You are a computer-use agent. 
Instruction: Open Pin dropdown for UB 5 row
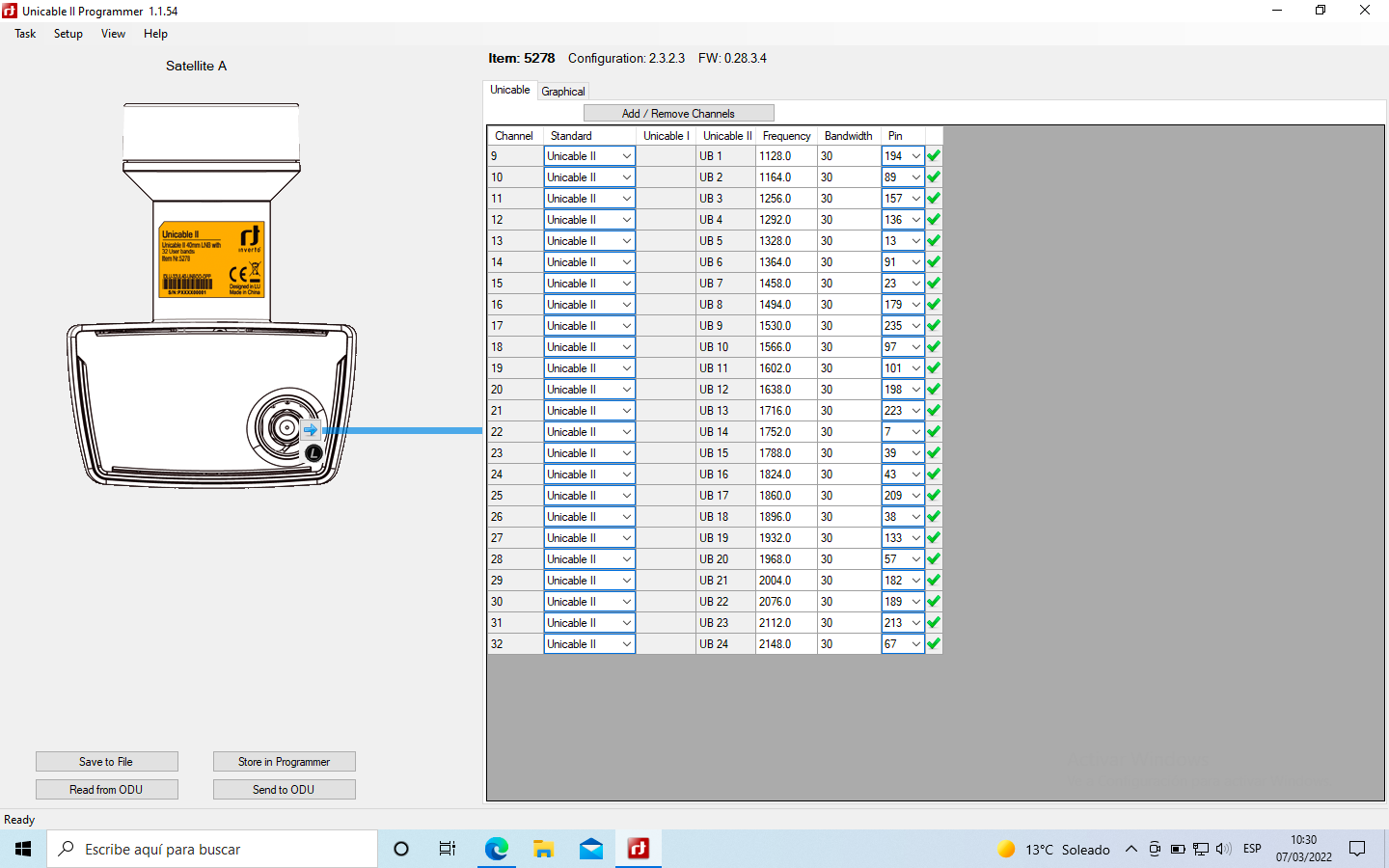pyautogui.click(x=915, y=241)
